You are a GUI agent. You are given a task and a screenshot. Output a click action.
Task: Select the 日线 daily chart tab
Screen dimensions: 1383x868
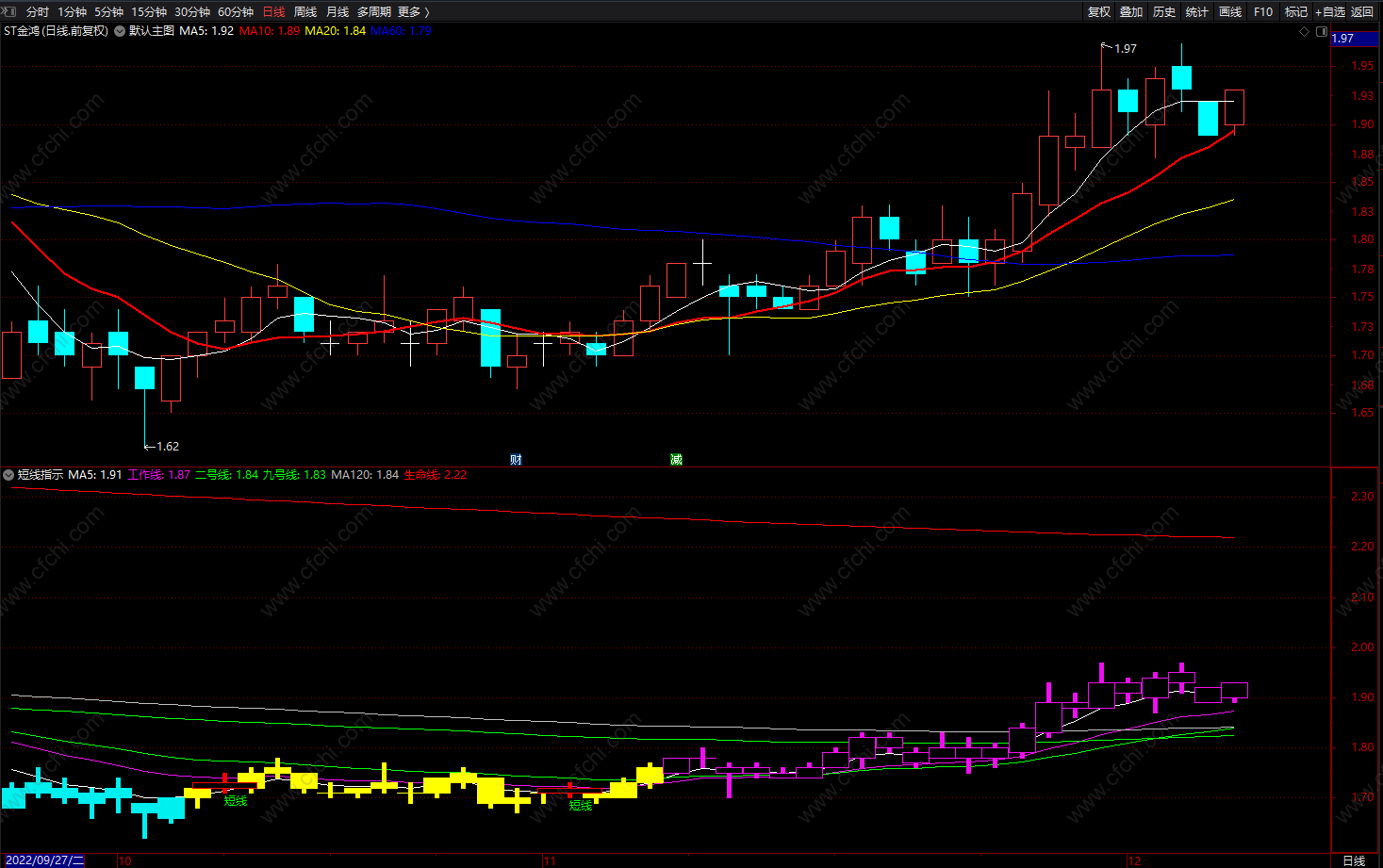(x=273, y=12)
